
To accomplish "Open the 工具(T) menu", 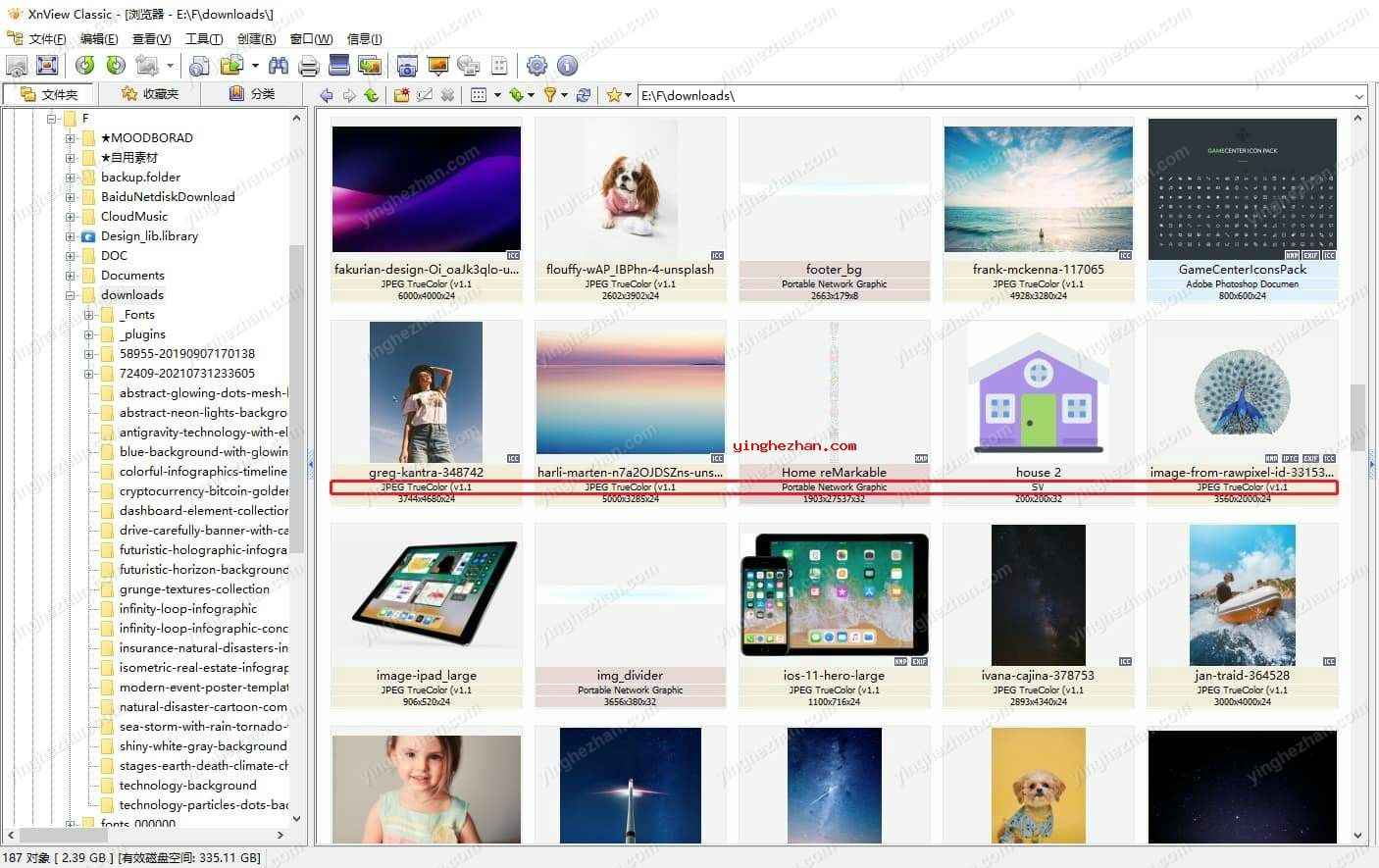I will pos(203,39).
